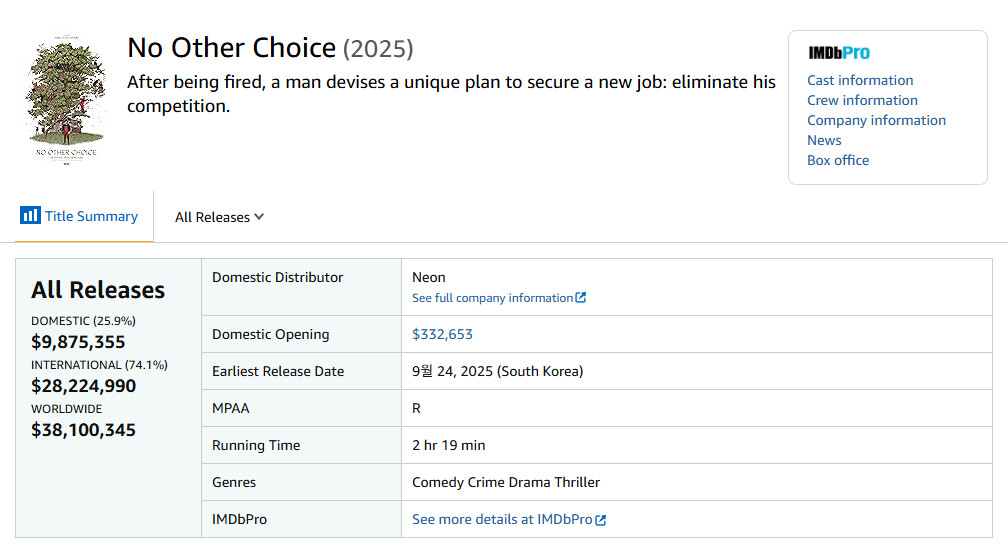Click See full company information link

492,298
